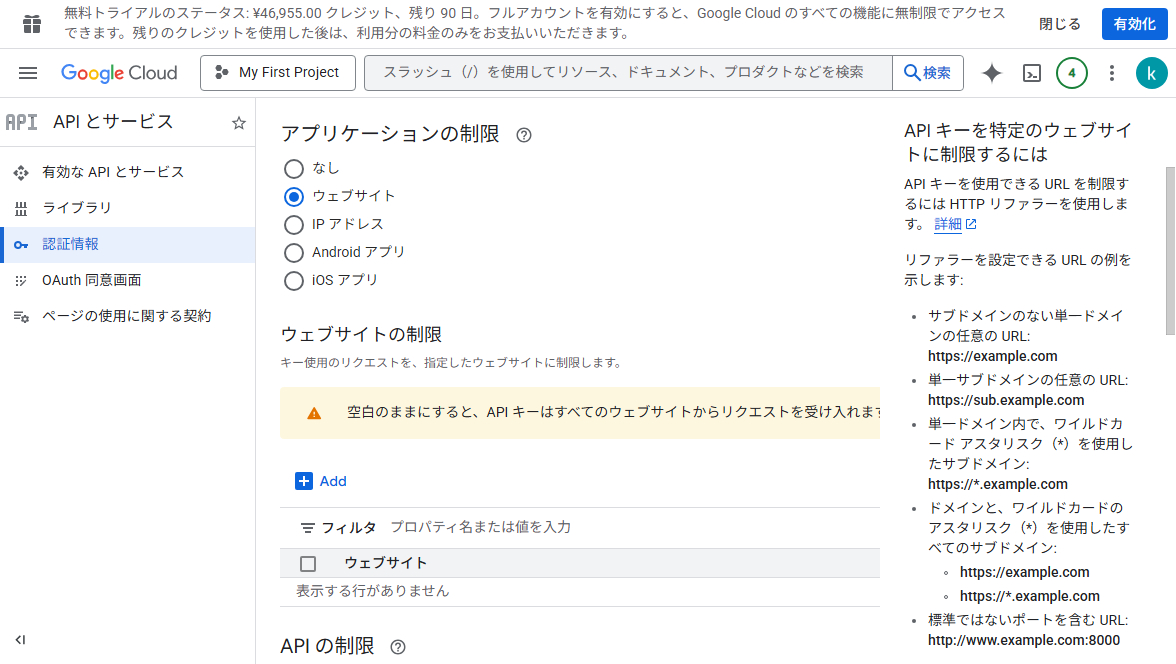Screen dimensions: 1176x664
Task: Click the Gemini sparkle icon
Action: click(992, 73)
